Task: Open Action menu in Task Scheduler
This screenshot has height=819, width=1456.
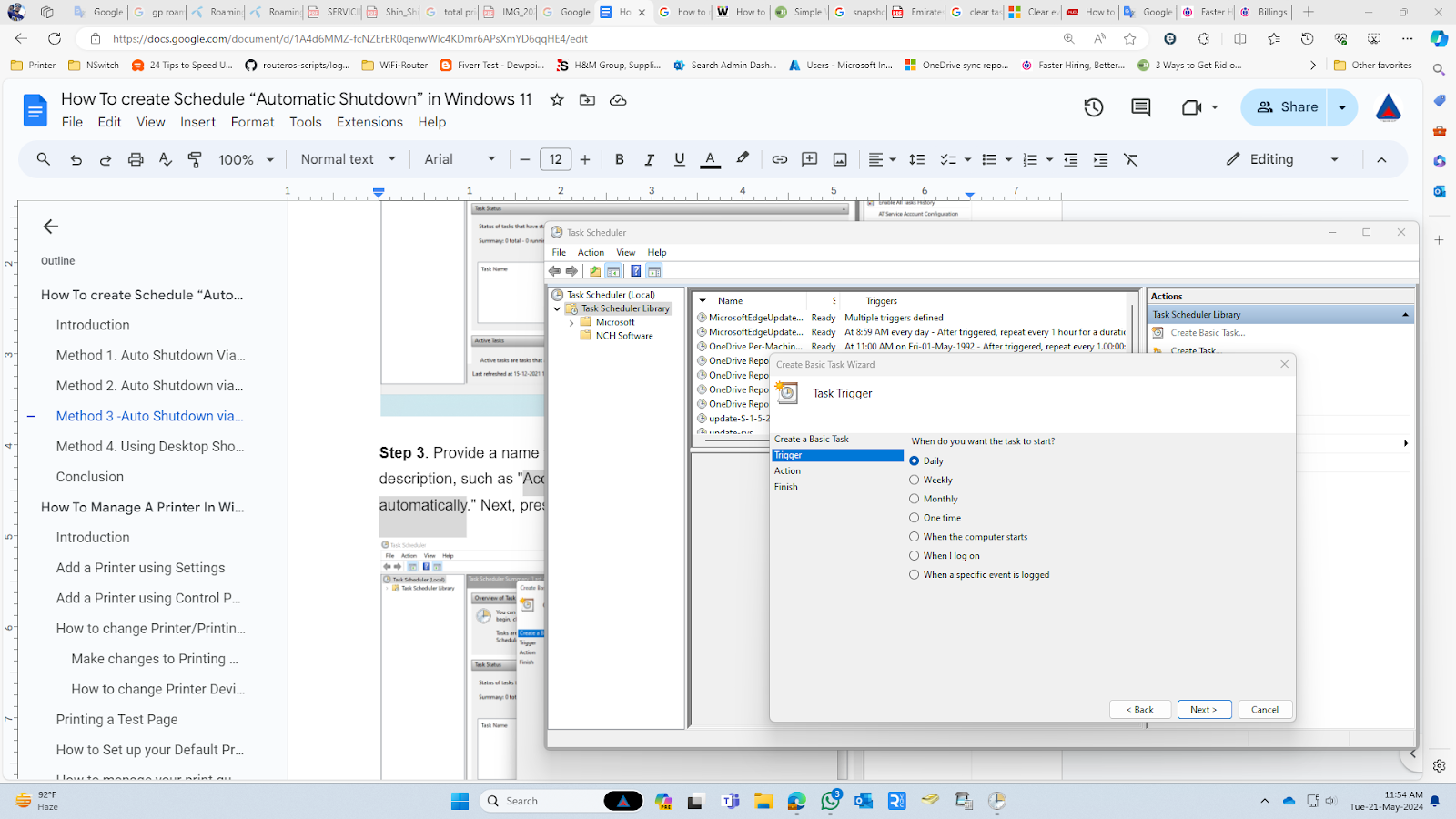Action: [x=591, y=252]
